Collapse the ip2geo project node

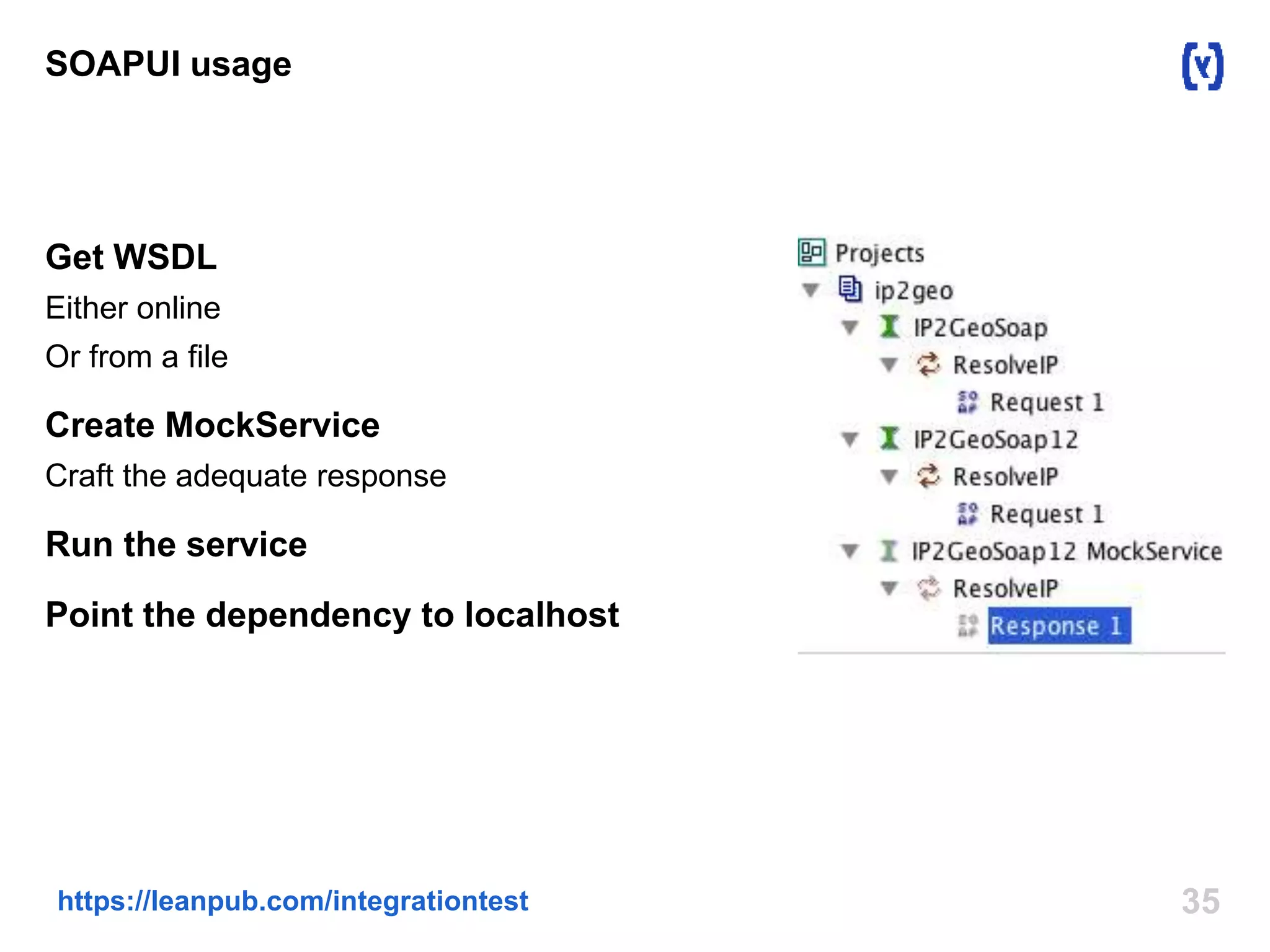click(810, 290)
